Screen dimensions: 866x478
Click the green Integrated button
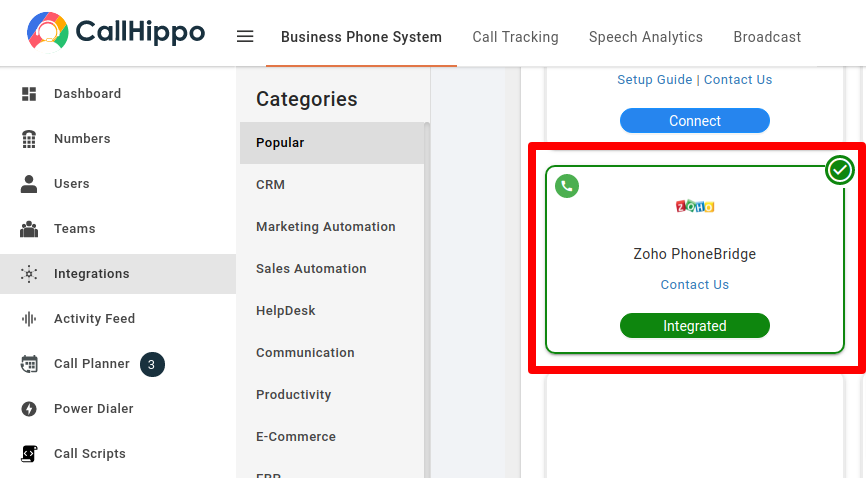(x=695, y=325)
